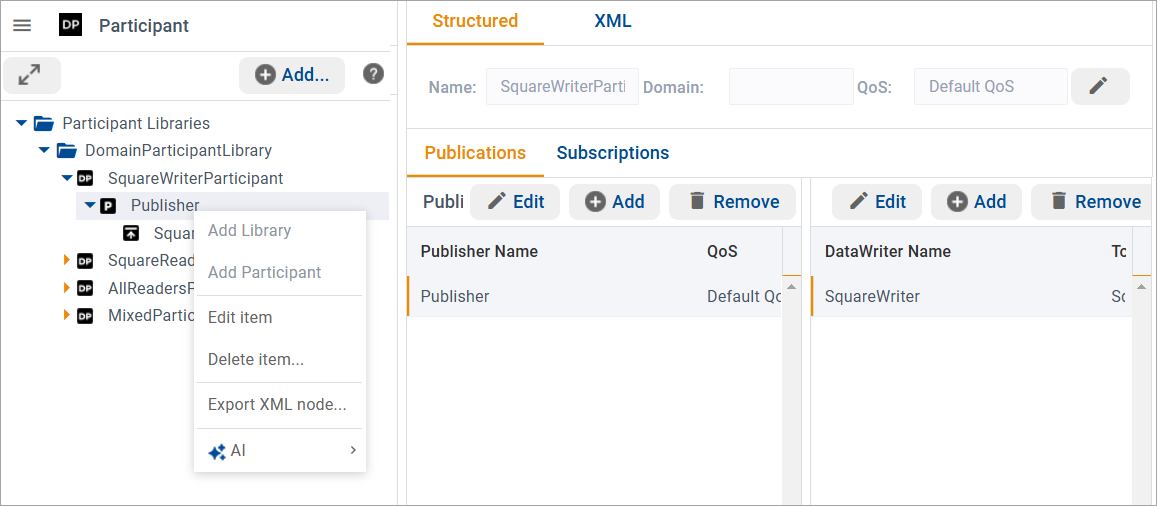
Task: Select the Publisher P icon in tree
Action: (108, 206)
